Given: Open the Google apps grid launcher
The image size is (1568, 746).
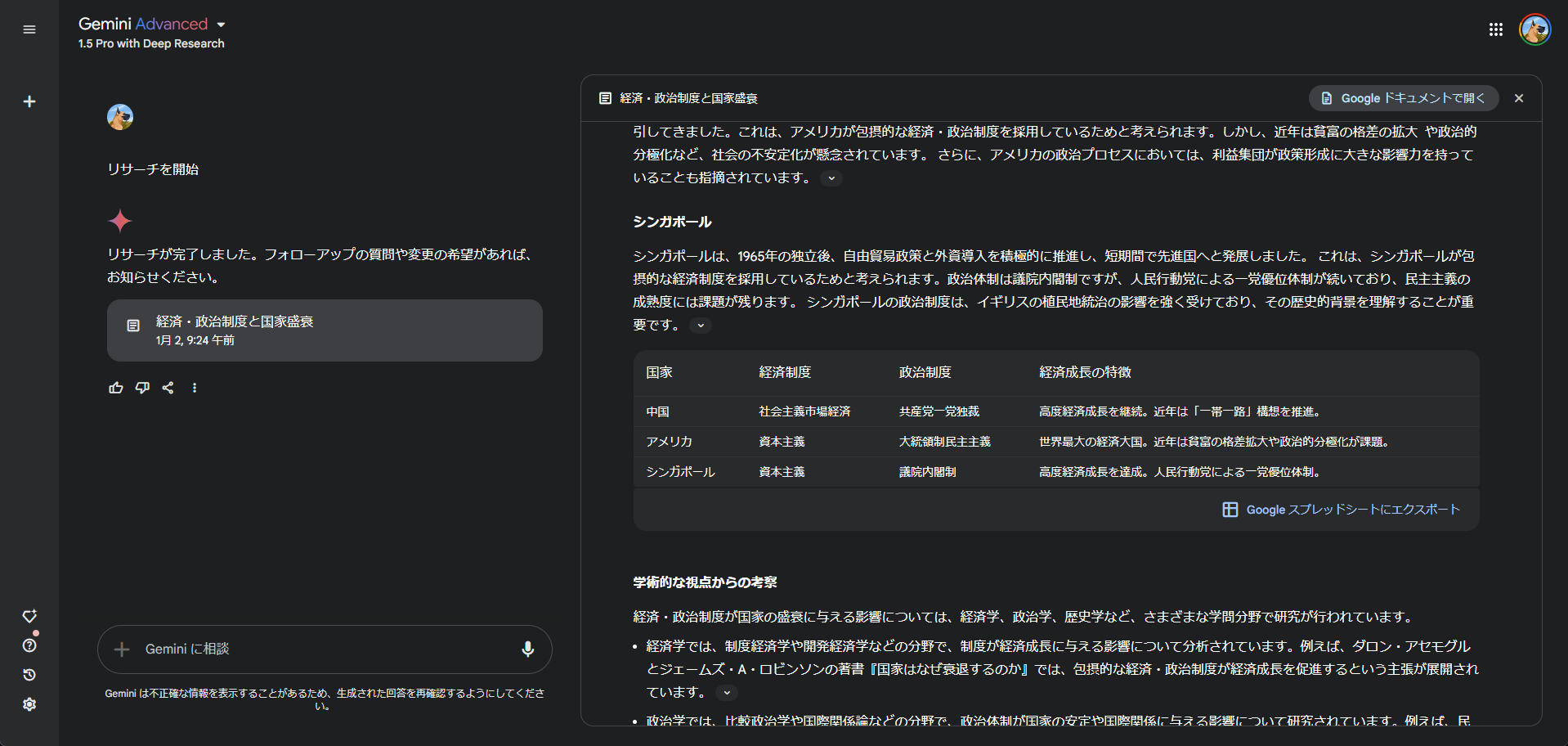Looking at the screenshot, I should click(1496, 29).
